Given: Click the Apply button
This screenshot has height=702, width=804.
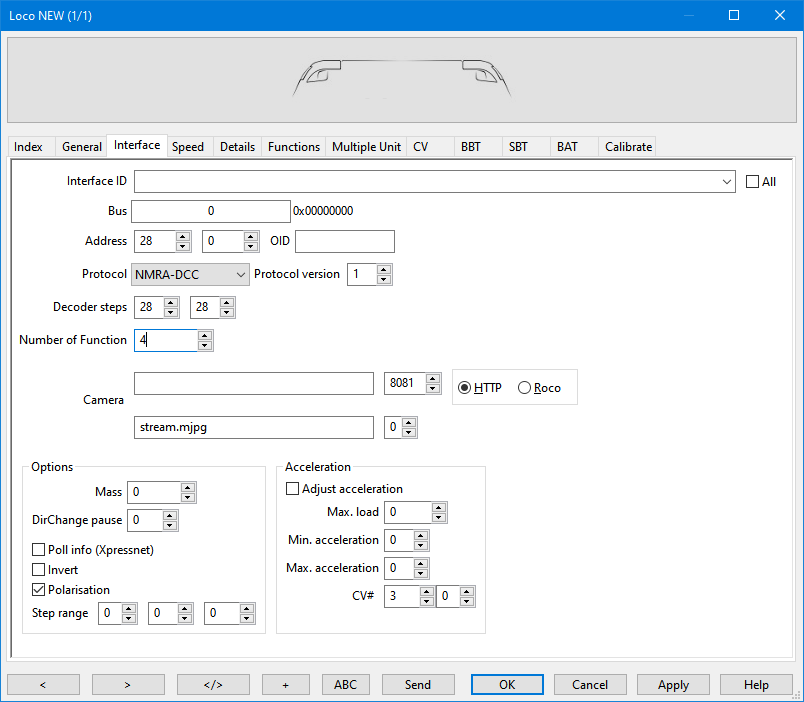Looking at the screenshot, I should [x=673, y=685].
